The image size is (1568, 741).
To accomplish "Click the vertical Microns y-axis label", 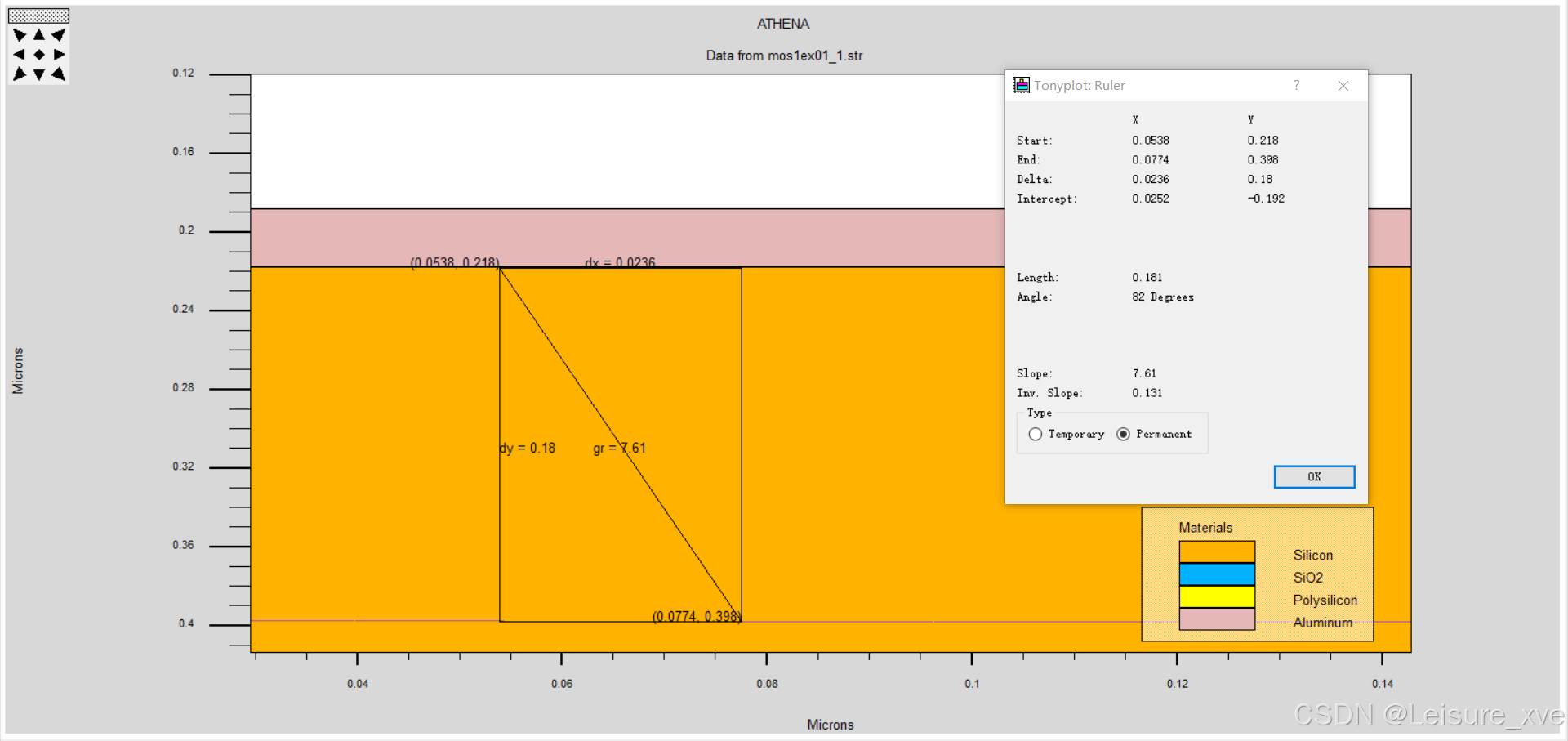I will (18, 371).
